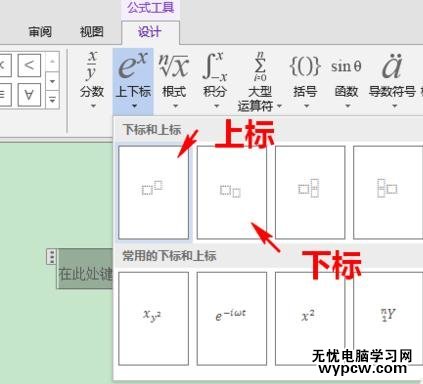423x384 pixels.
Task: Switch to the View (视图) tab
Action: (92, 32)
